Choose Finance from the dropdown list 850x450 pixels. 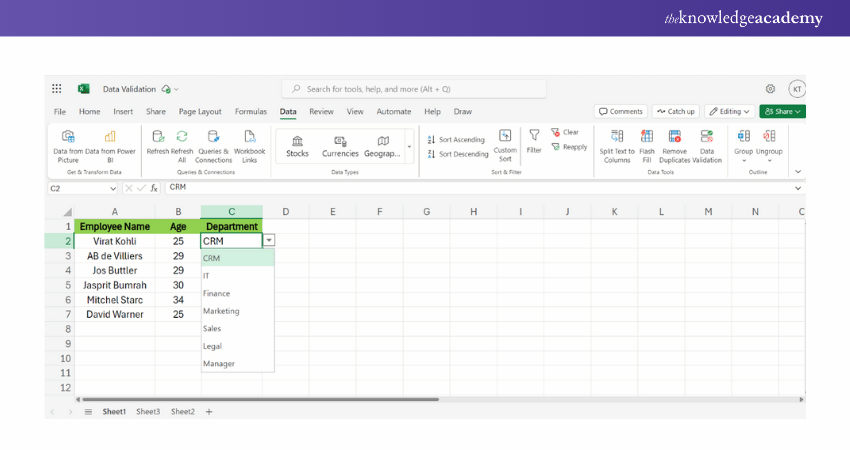pos(217,294)
